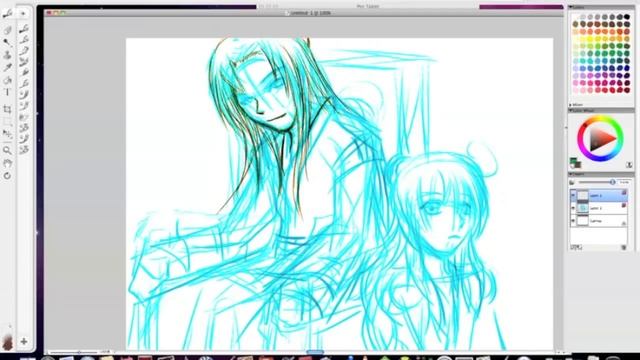Toggle the lock icon on the middle layer

[x=624, y=206]
